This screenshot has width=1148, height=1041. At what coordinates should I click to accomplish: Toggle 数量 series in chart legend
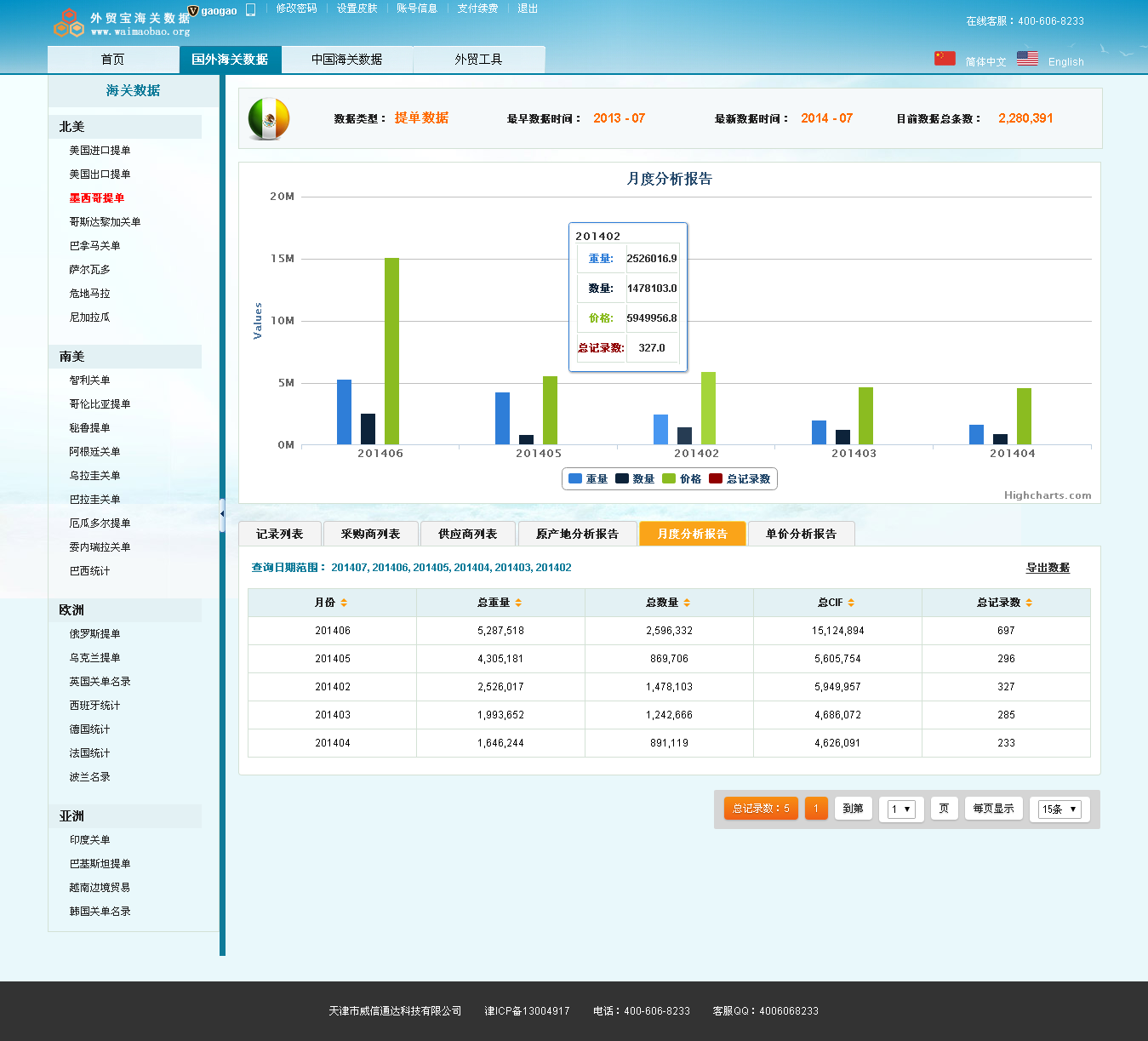click(635, 479)
